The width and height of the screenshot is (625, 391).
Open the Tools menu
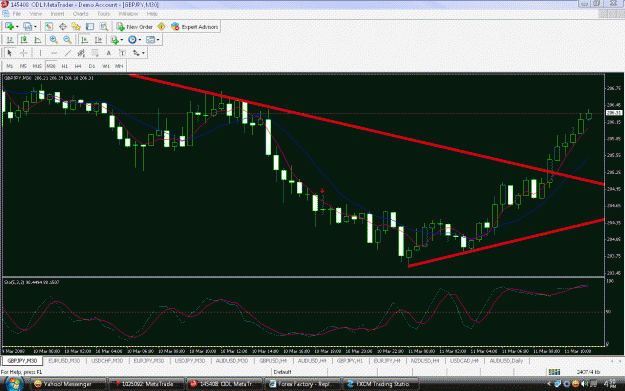tap(104, 14)
